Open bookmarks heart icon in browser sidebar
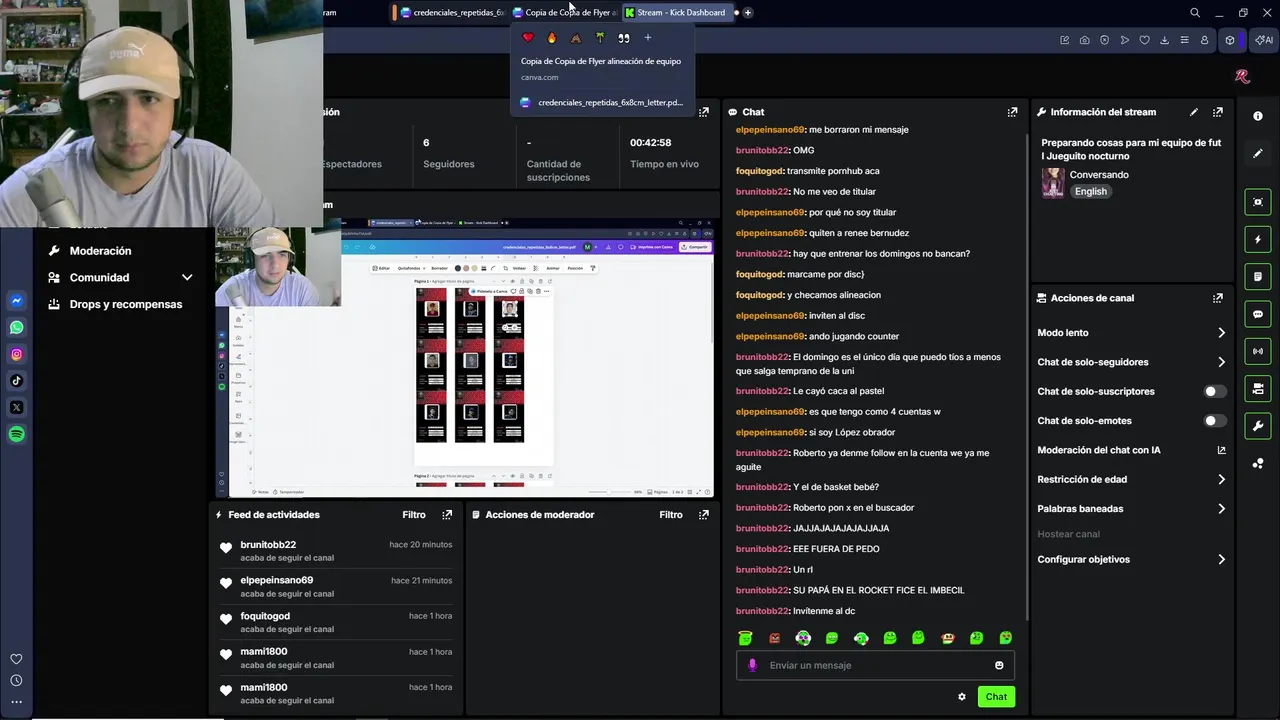Image resolution: width=1280 pixels, height=720 pixels. click(16, 659)
